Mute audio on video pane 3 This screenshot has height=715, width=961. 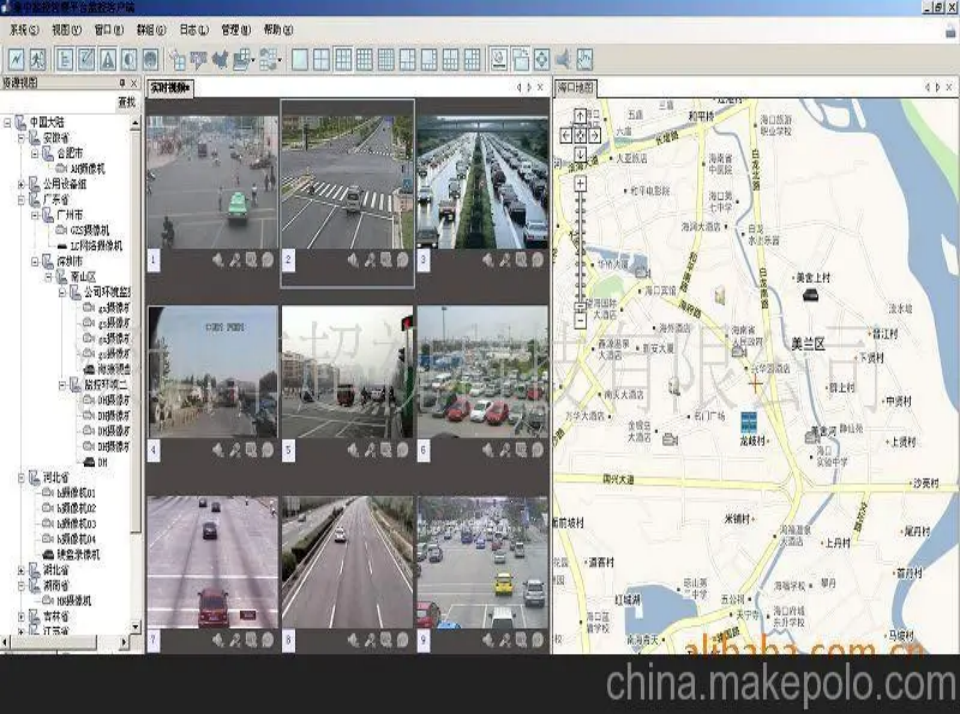click(487, 260)
